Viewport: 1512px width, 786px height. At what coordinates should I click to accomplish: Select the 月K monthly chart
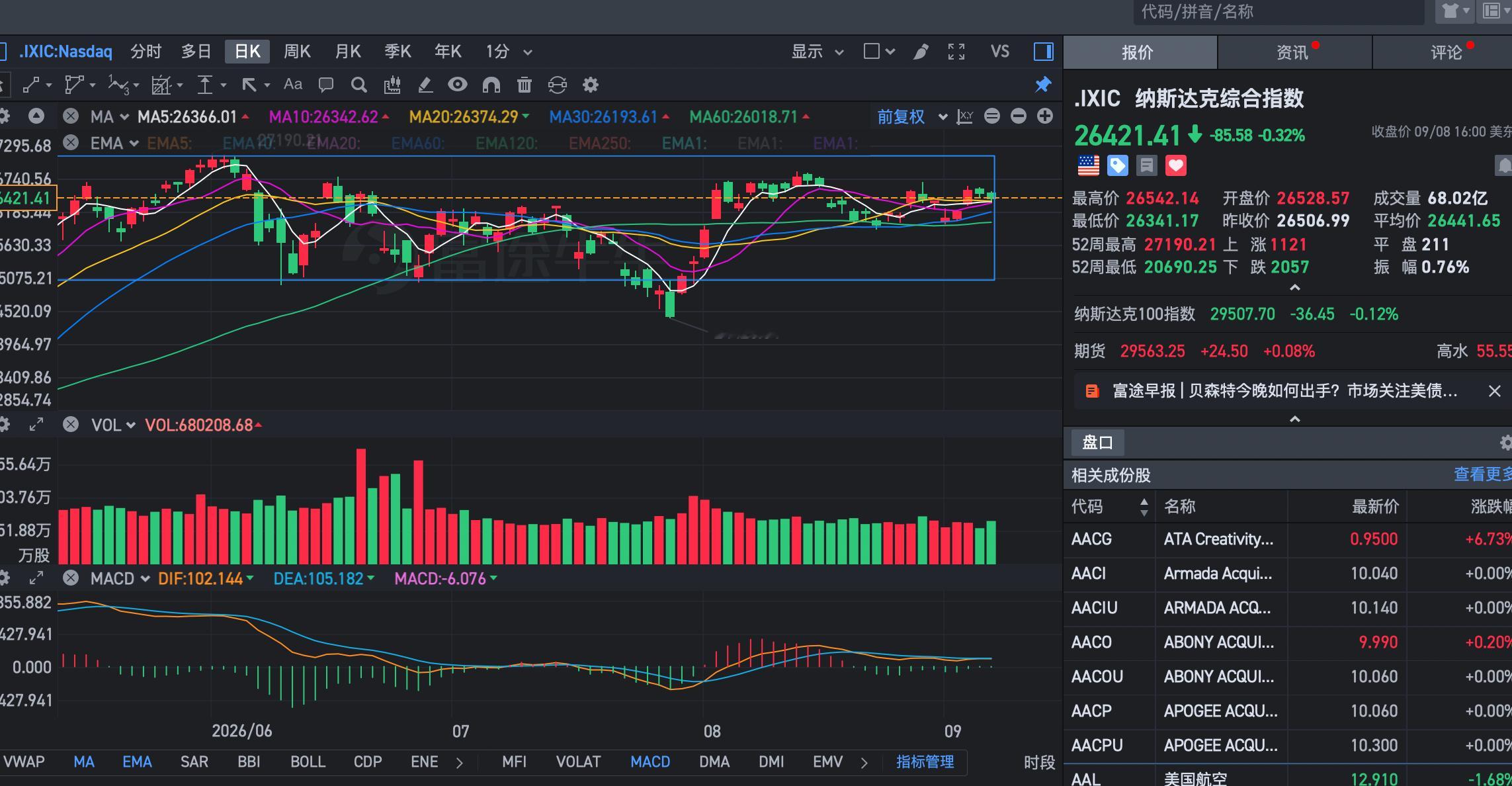click(x=348, y=52)
